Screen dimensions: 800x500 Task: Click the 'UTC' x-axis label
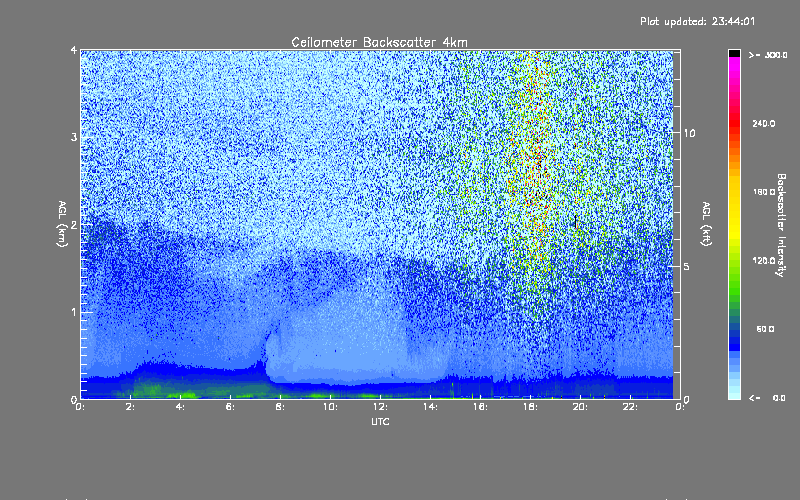tap(380, 421)
